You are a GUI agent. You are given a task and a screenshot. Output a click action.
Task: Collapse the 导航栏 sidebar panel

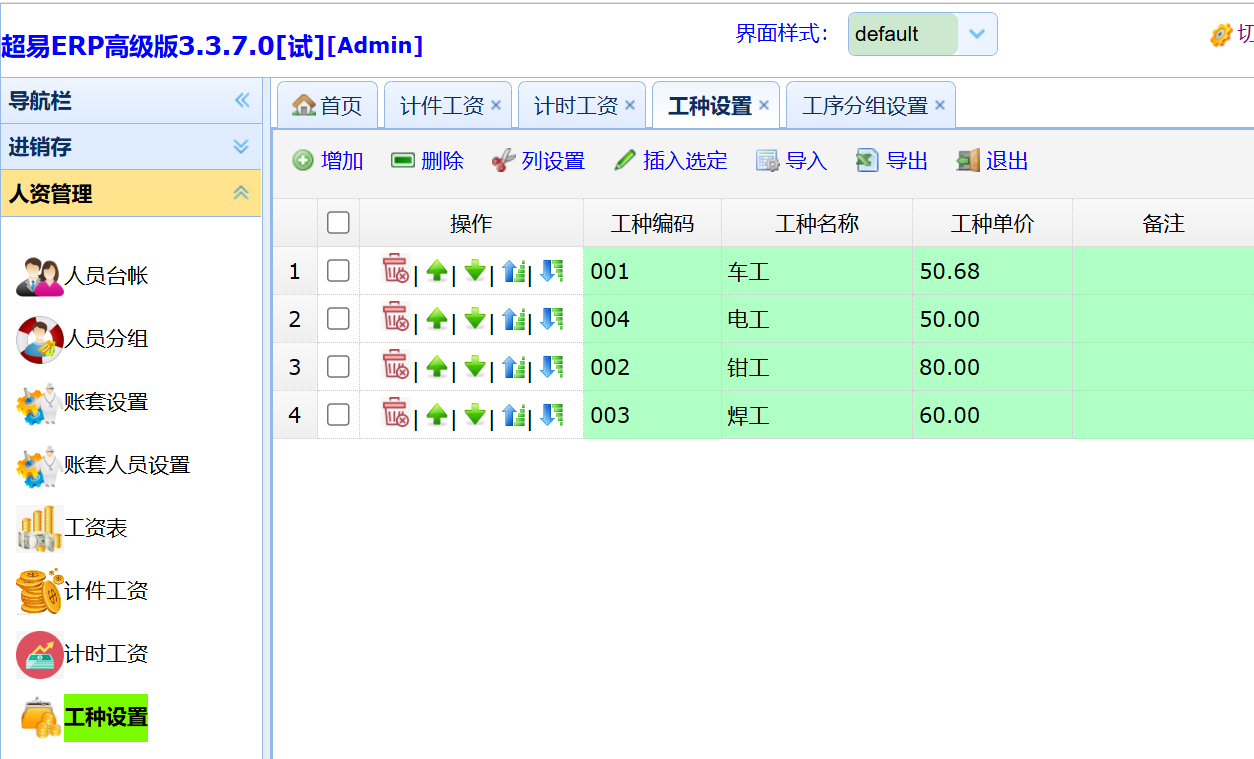click(241, 101)
